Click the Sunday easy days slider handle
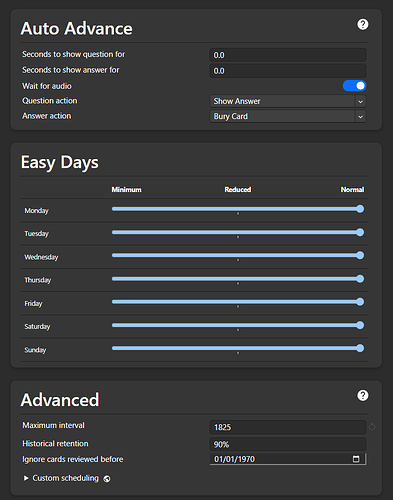Image resolution: width=393 pixels, height=500 pixels. click(x=360, y=348)
